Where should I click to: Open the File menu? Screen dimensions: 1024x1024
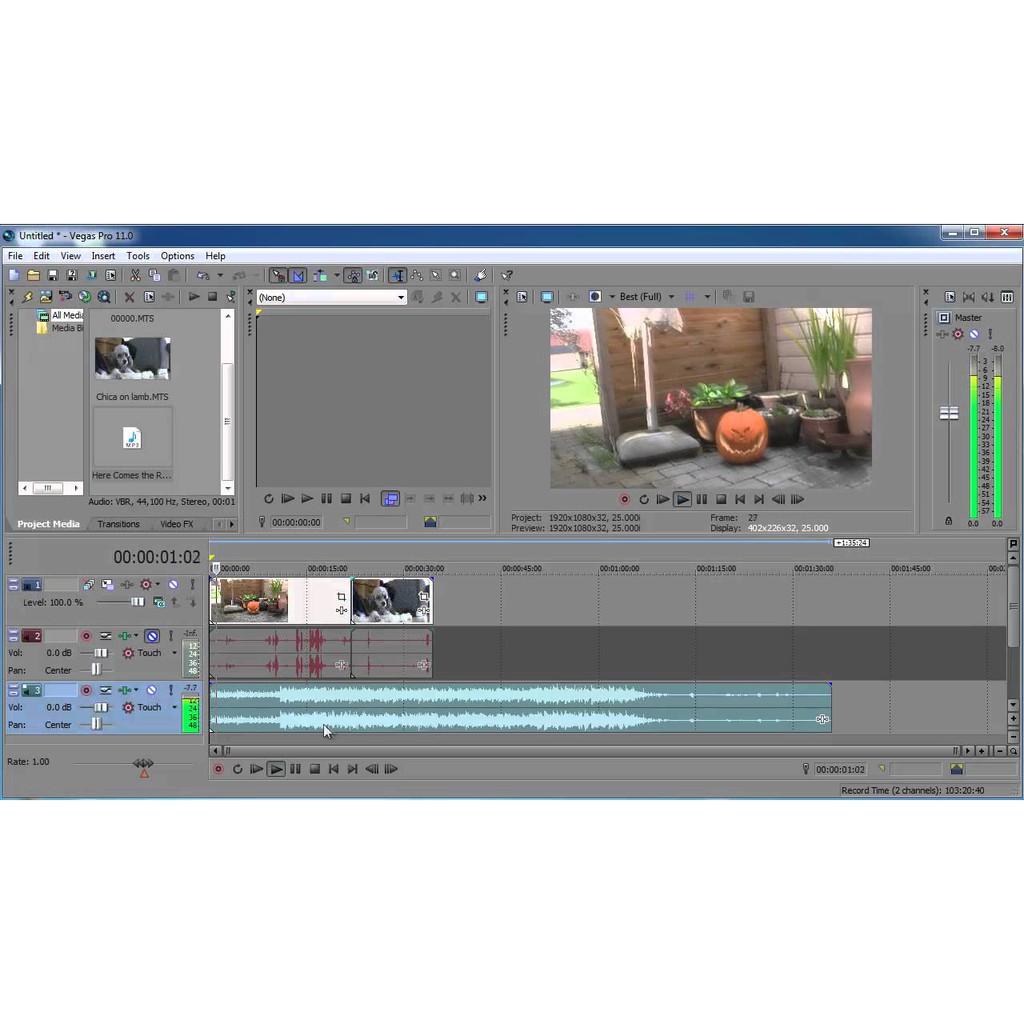coord(15,256)
